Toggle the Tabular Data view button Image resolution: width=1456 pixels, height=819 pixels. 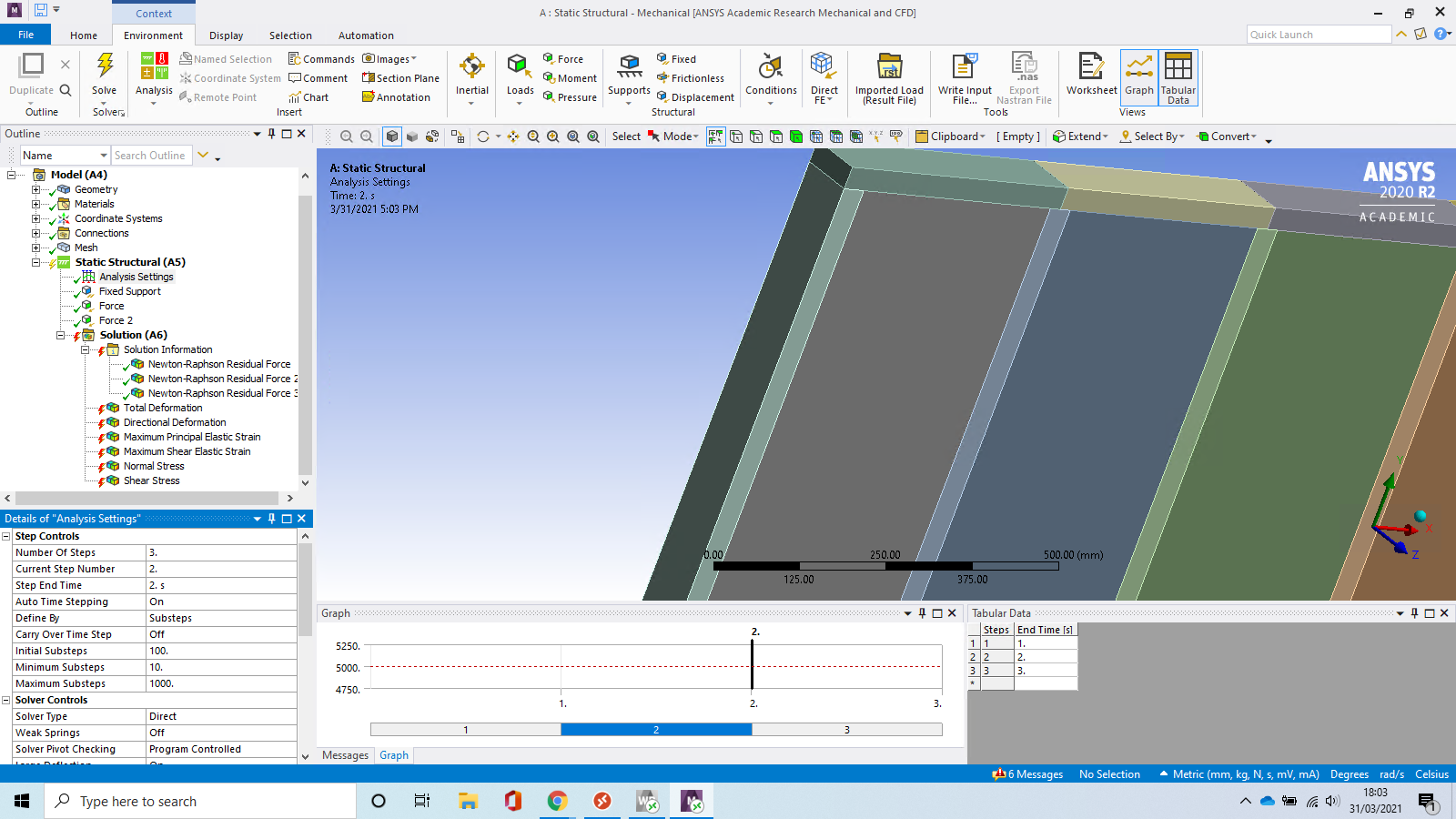click(x=1178, y=73)
